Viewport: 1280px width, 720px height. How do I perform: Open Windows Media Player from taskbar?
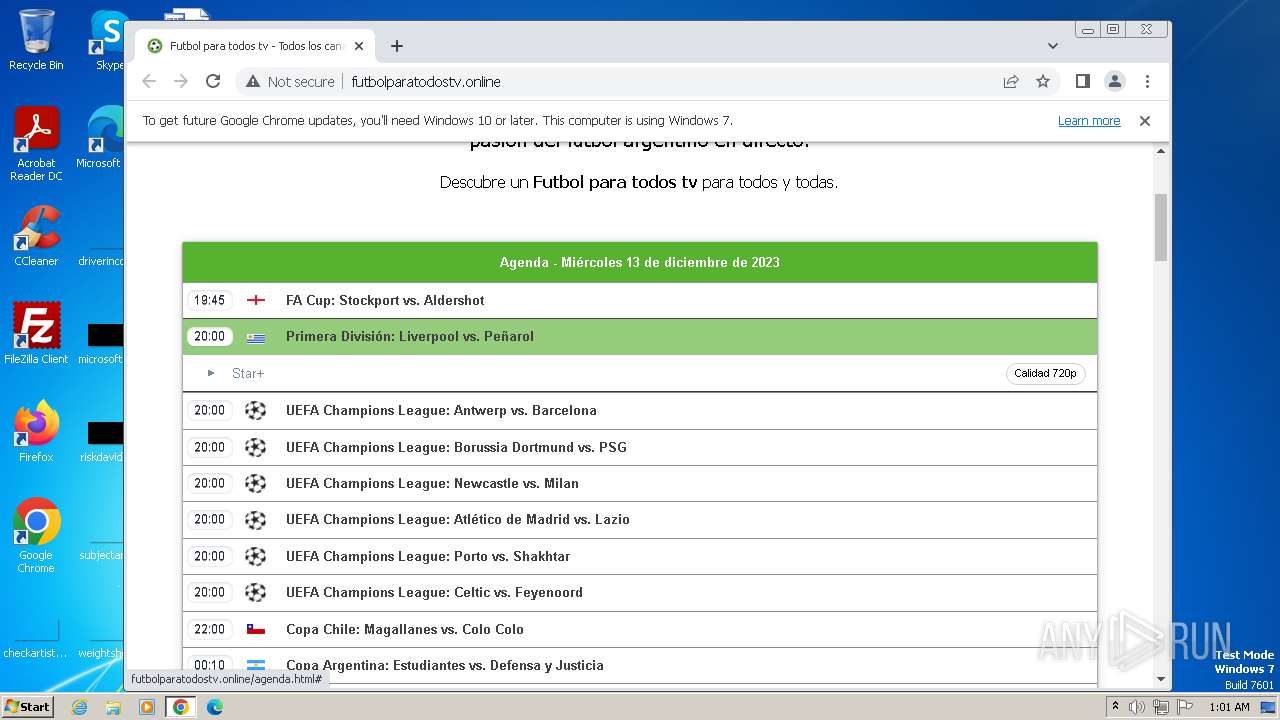coord(147,707)
